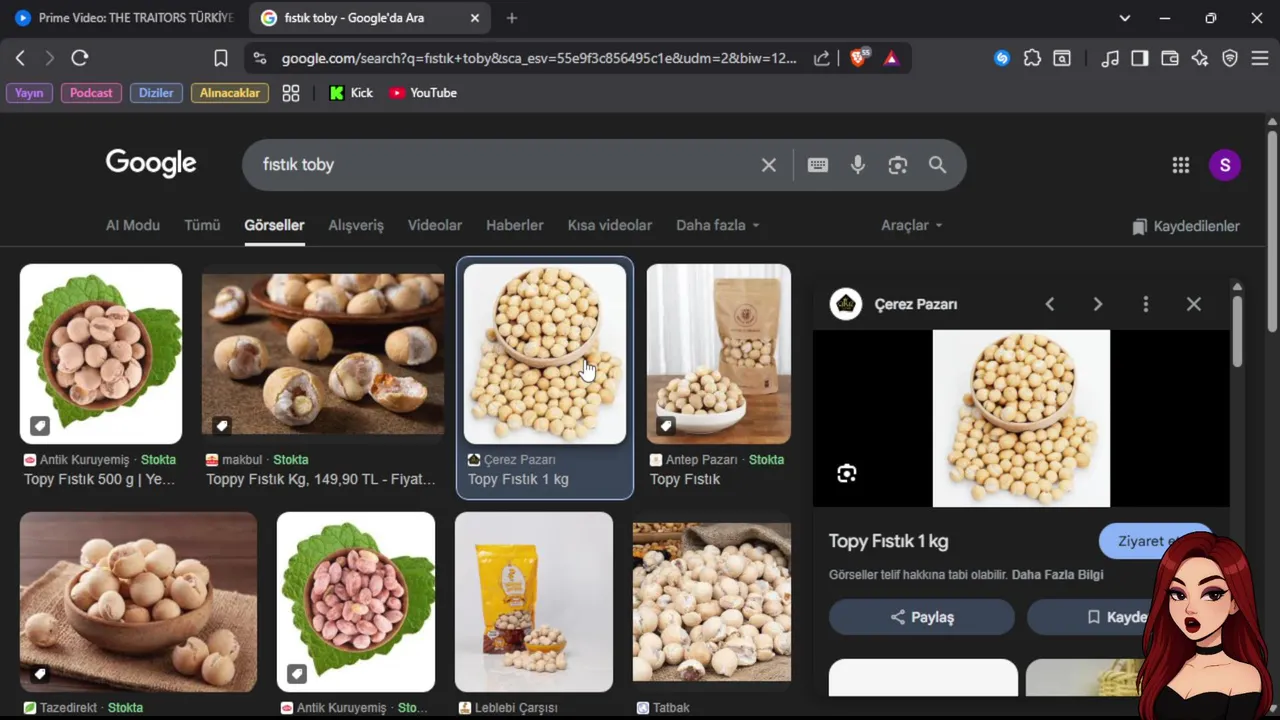The width and height of the screenshot is (1280, 720).
Task: Switch to Prime Video browser tab
Action: 124,18
